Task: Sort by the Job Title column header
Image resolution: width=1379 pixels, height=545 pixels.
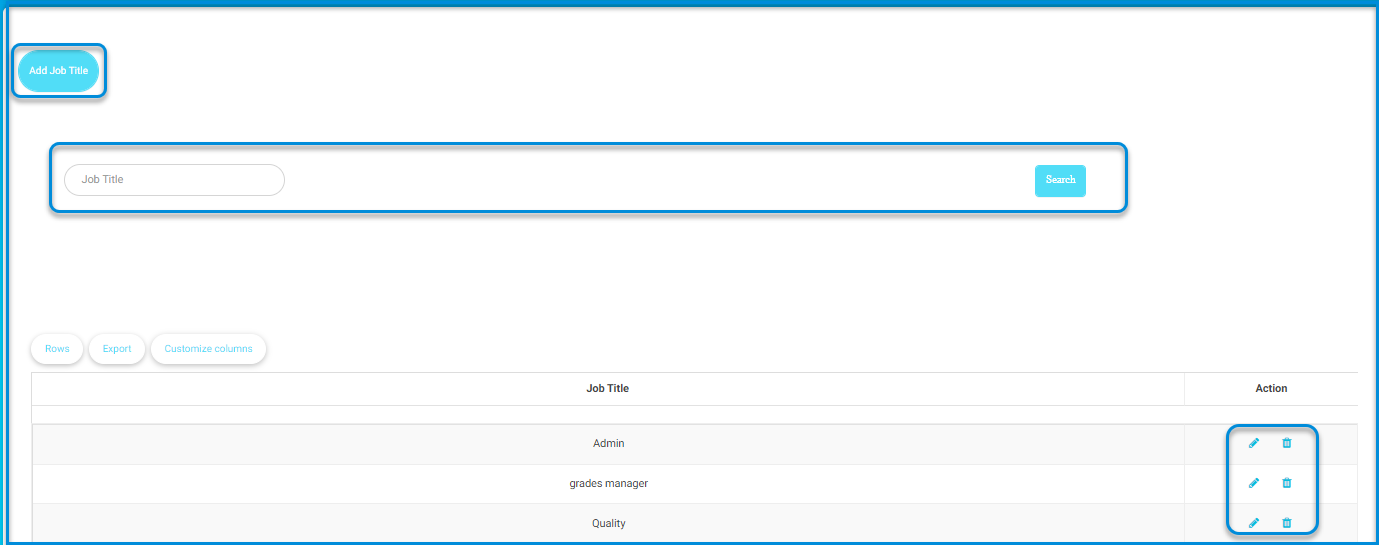Action: [x=607, y=388]
